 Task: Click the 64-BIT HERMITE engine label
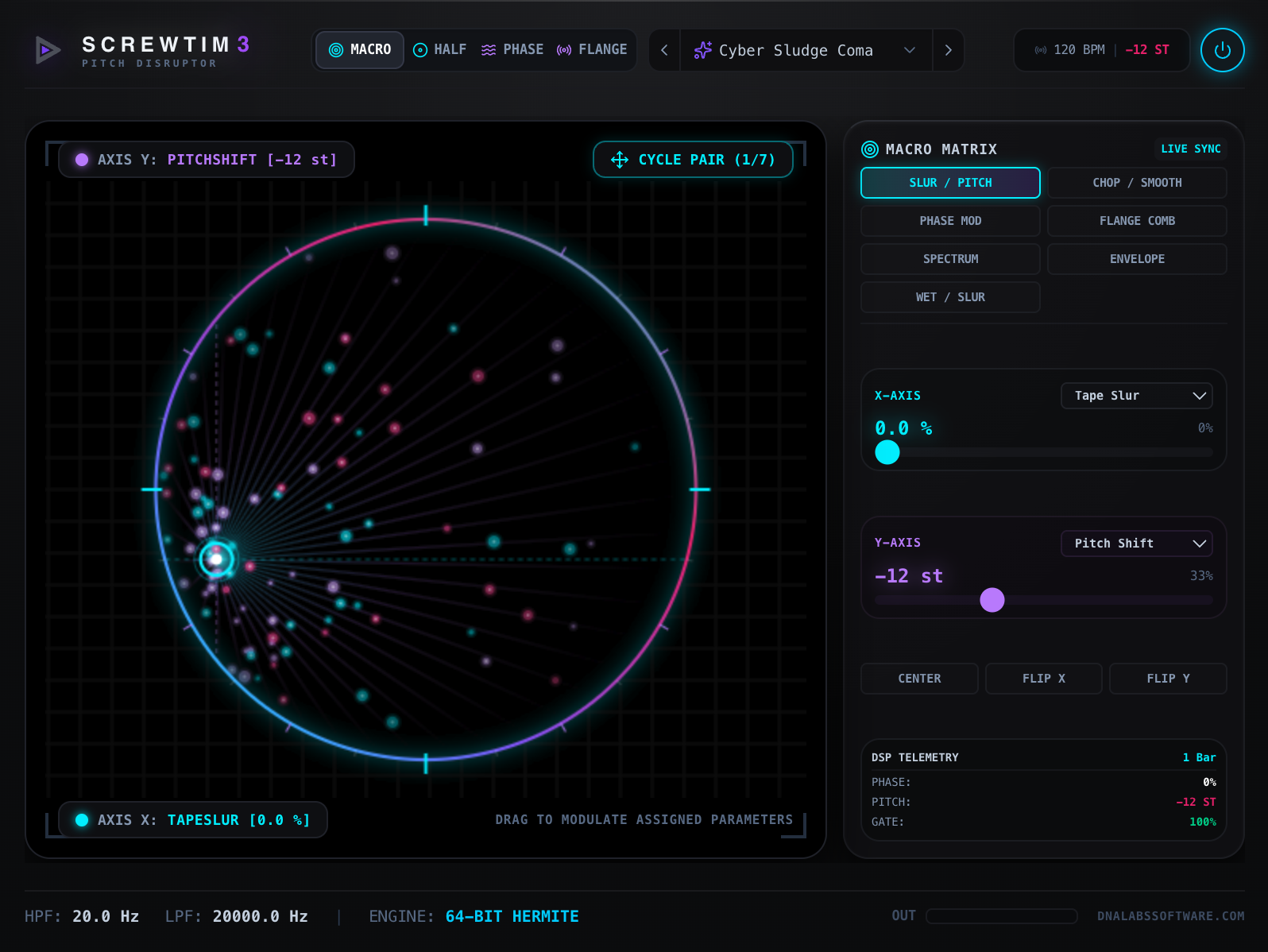(x=512, y=916)
